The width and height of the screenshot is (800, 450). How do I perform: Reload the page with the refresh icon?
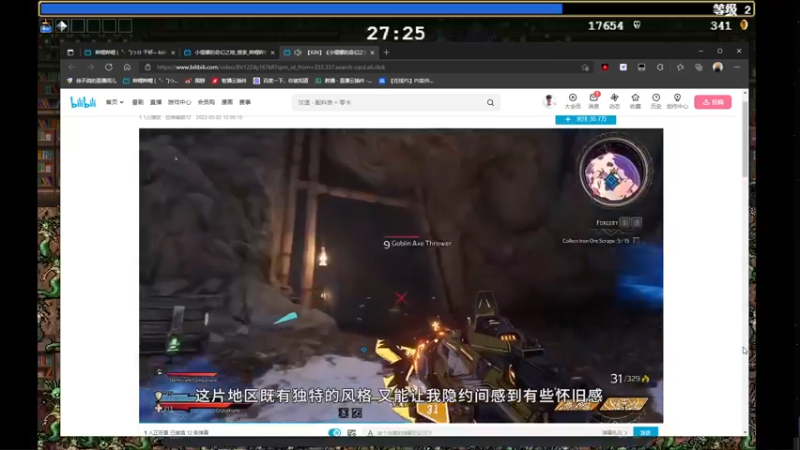click(x=109, y=67)
